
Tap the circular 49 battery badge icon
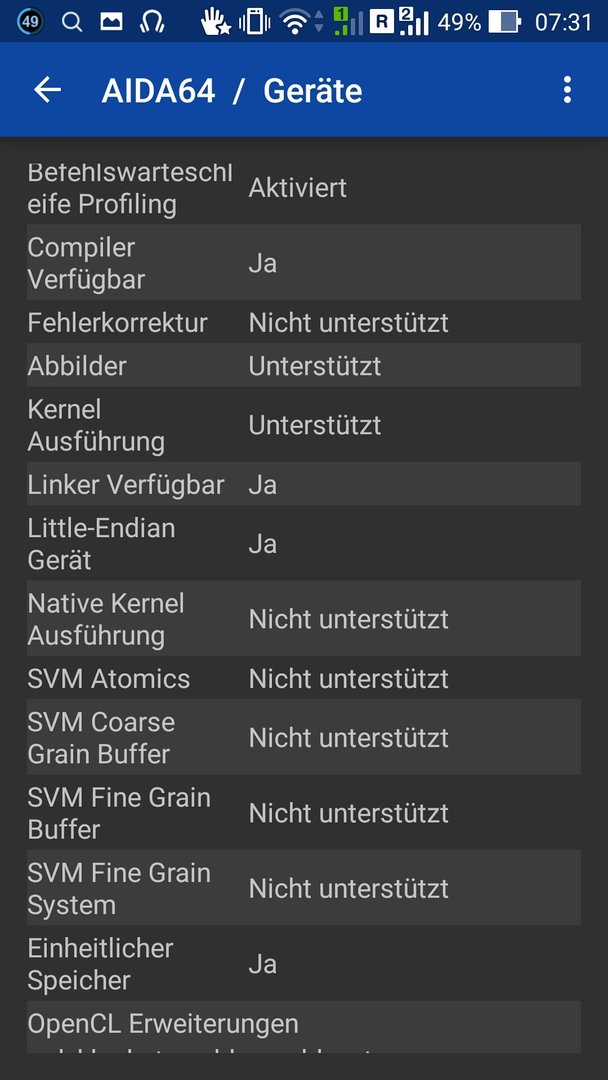click(x=30, y=22)
